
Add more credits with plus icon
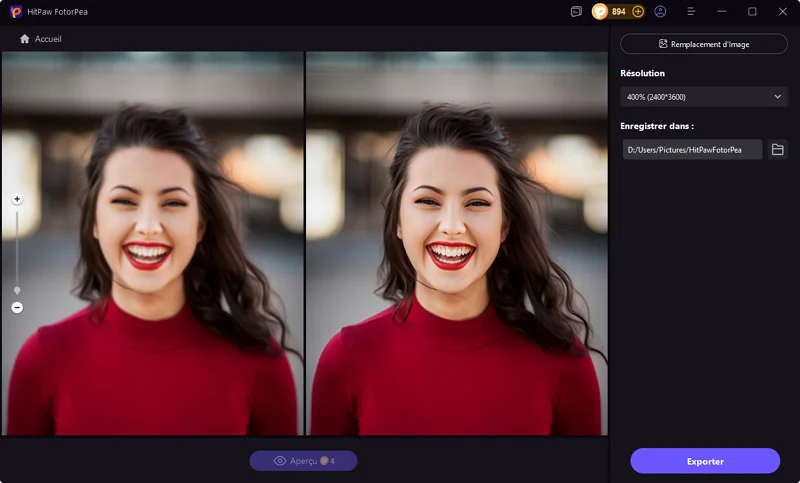638,12
